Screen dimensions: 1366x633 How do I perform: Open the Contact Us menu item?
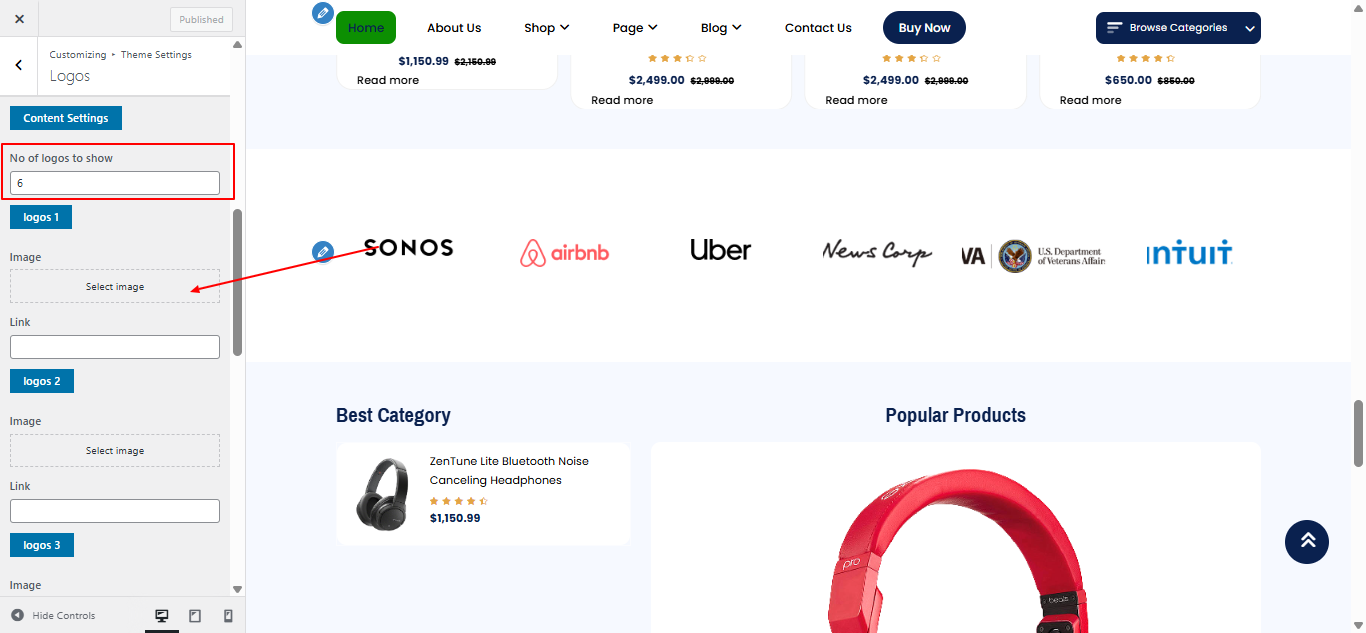[818, 27]
